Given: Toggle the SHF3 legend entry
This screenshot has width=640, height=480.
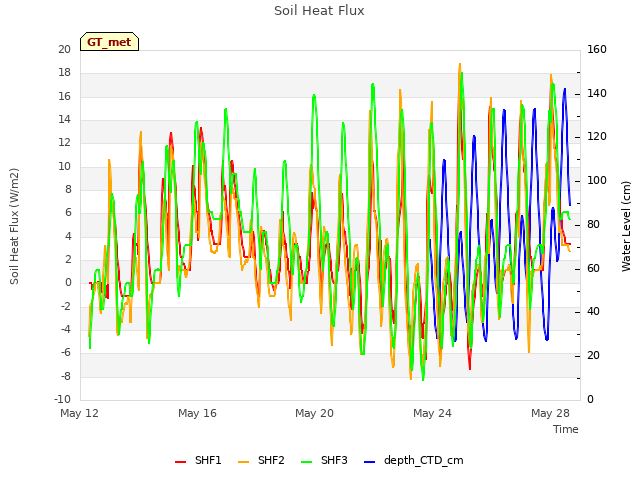Looking at the screenshot, I should pyautogui.click(x=324, y=460).
